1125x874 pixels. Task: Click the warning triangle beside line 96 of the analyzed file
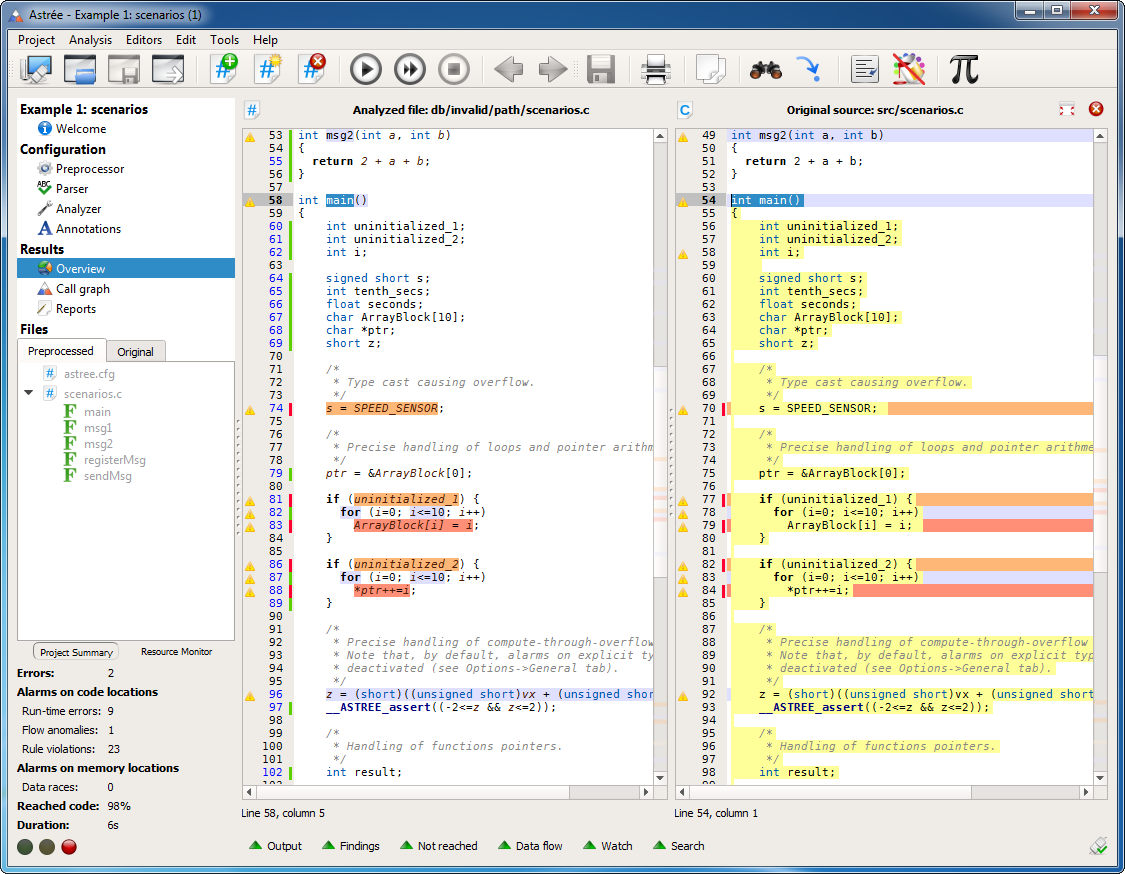tap(250, 695)
